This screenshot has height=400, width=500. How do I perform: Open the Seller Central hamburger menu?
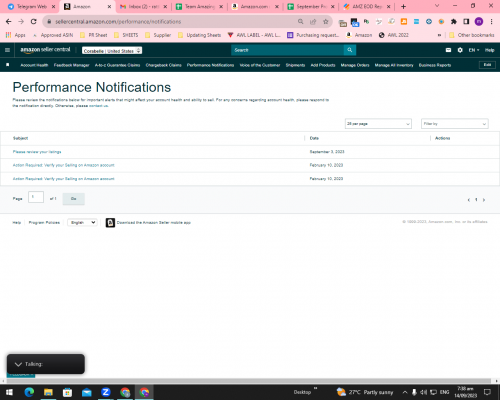tap(7, 50)
